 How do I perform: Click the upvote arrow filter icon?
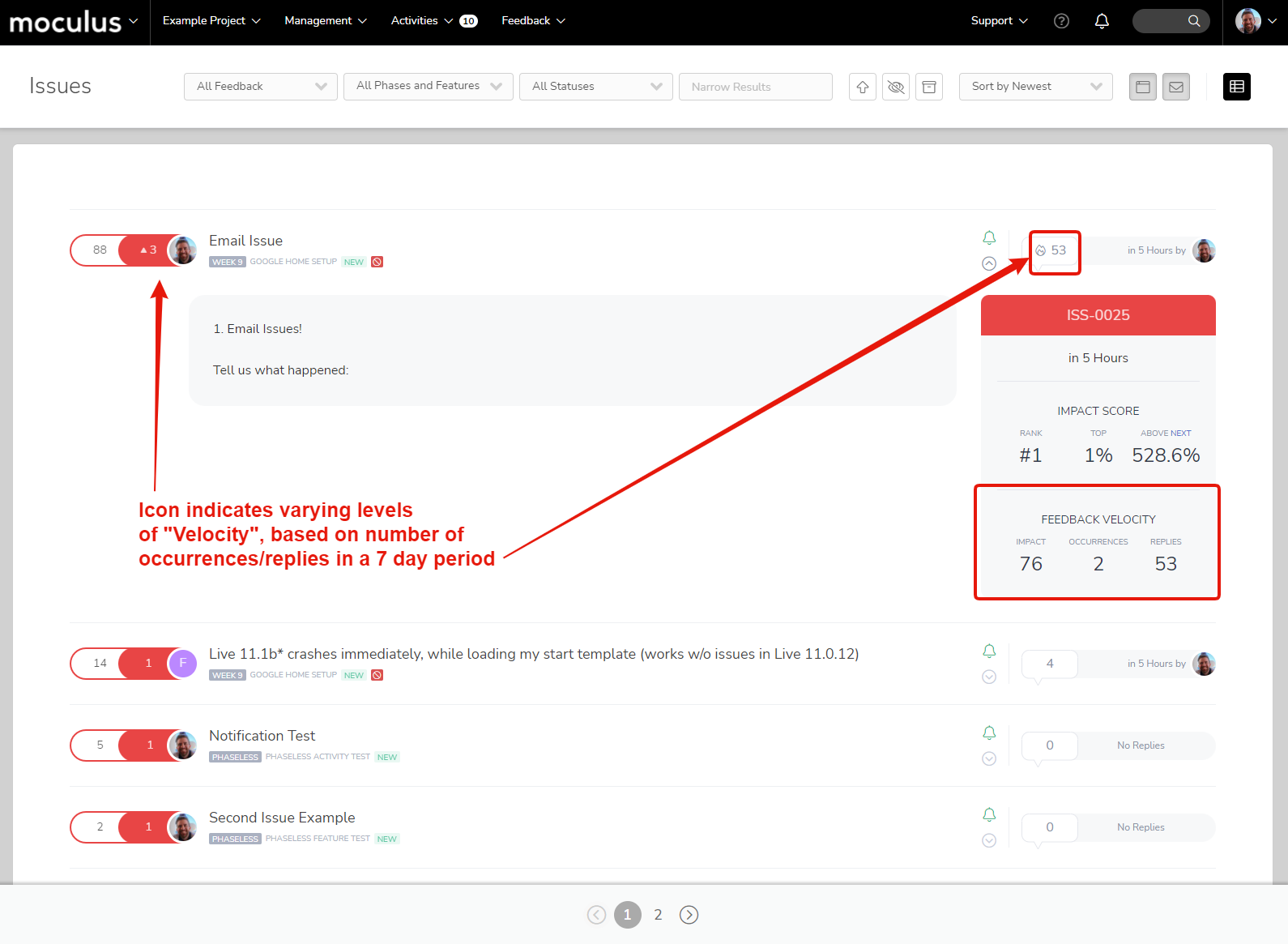click(x=863, y=87)
